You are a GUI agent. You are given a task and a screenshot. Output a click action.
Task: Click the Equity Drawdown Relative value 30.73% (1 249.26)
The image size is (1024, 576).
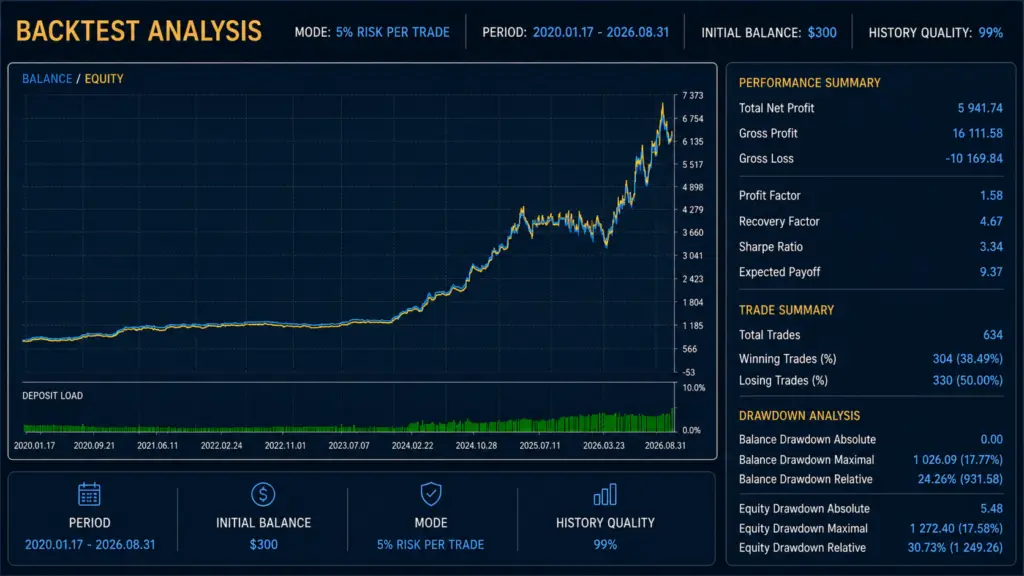[955, 547]
